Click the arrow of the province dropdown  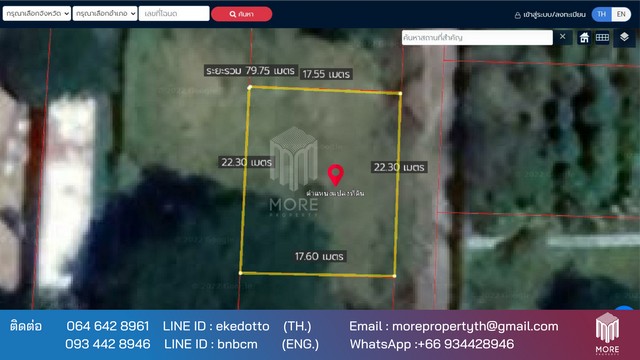pyautogui.click(x=66, y=13)
